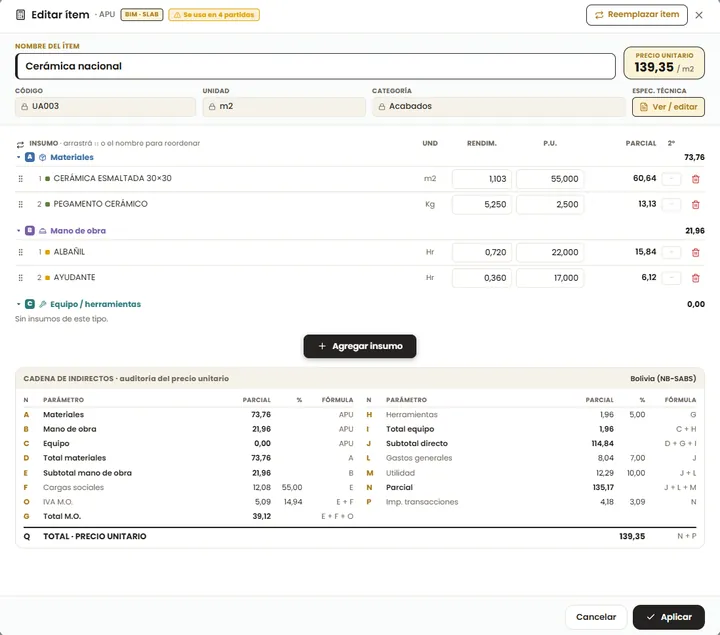Click the lock icon in the Unidad field
This screenshot has width=720, height=635.
click(212, 107)
